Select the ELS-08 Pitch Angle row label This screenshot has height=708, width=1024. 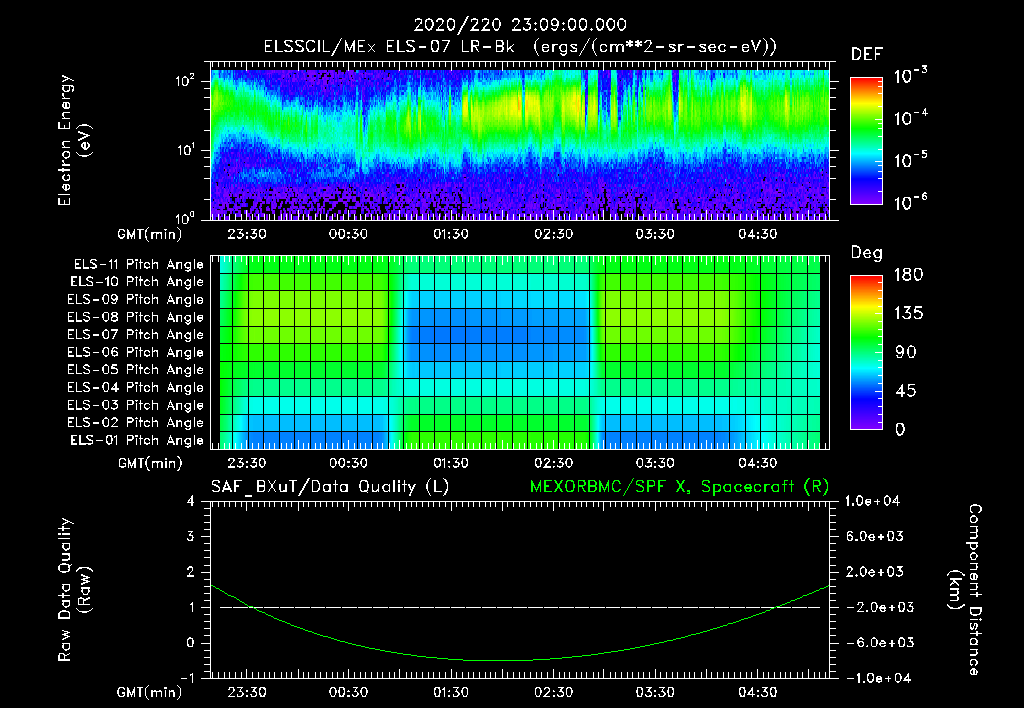[136, 317]
